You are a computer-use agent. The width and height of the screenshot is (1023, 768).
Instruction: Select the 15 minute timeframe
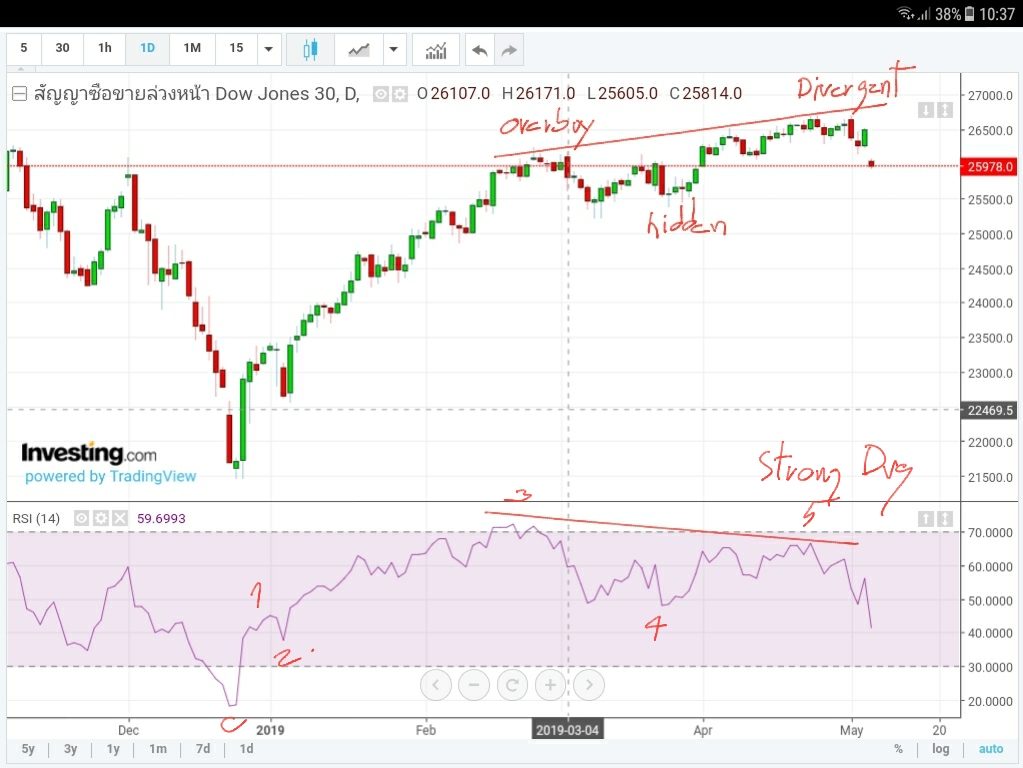coord(236,49)
